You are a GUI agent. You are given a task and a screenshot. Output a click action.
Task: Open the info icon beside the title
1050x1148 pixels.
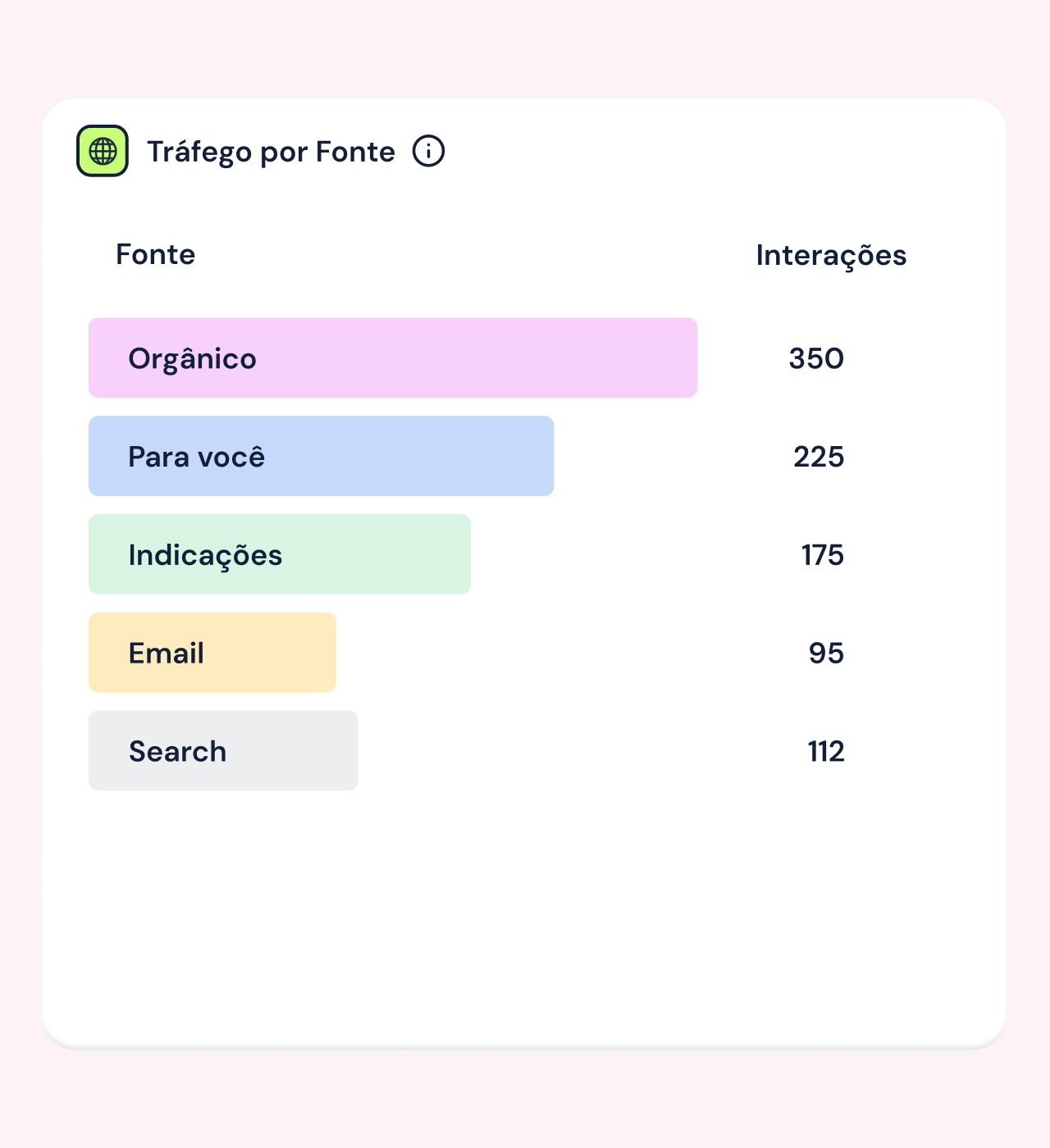click(x=428, y=151)
